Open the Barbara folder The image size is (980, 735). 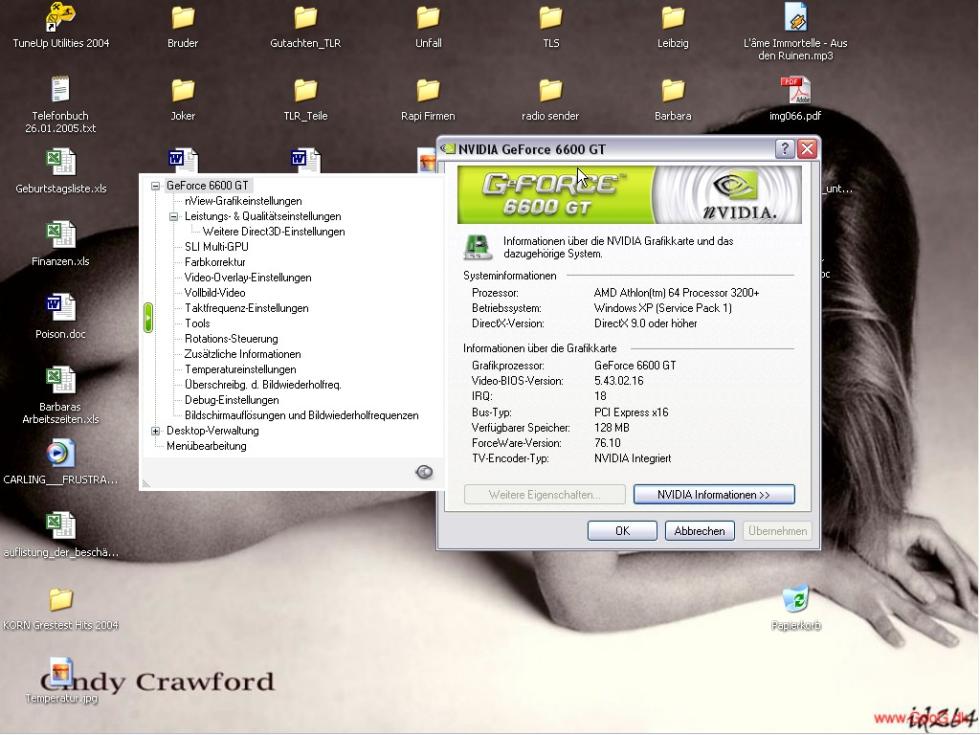[673, 91]
